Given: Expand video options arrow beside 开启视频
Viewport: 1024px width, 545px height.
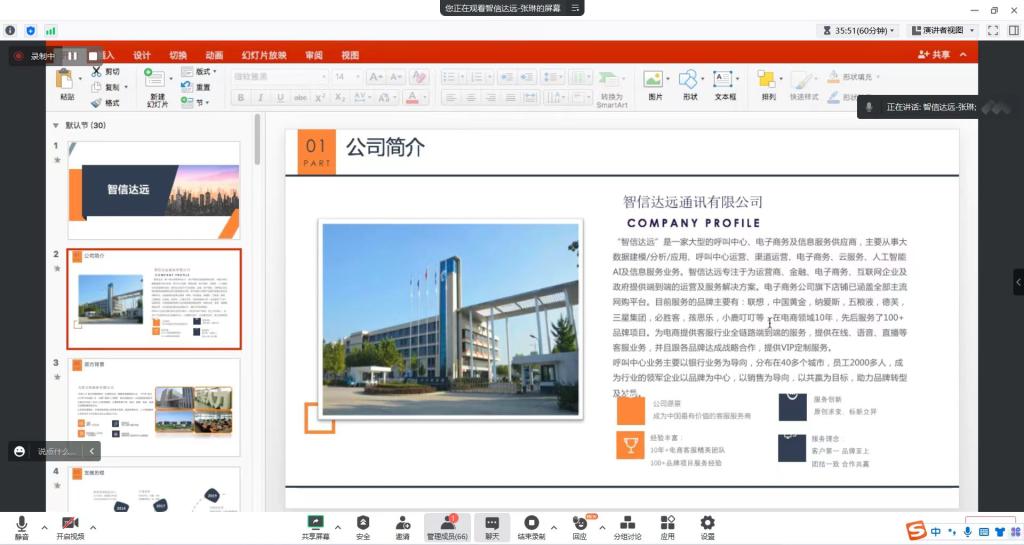Looking at the screenshot, I should pyautogui.click(x=93, y=527).
